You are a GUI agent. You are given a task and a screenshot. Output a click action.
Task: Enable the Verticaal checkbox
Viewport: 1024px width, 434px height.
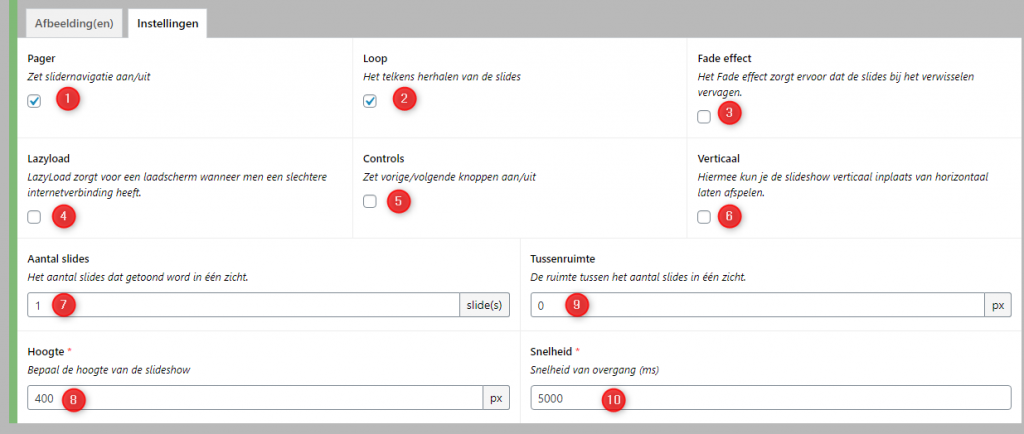pos(704,217)
